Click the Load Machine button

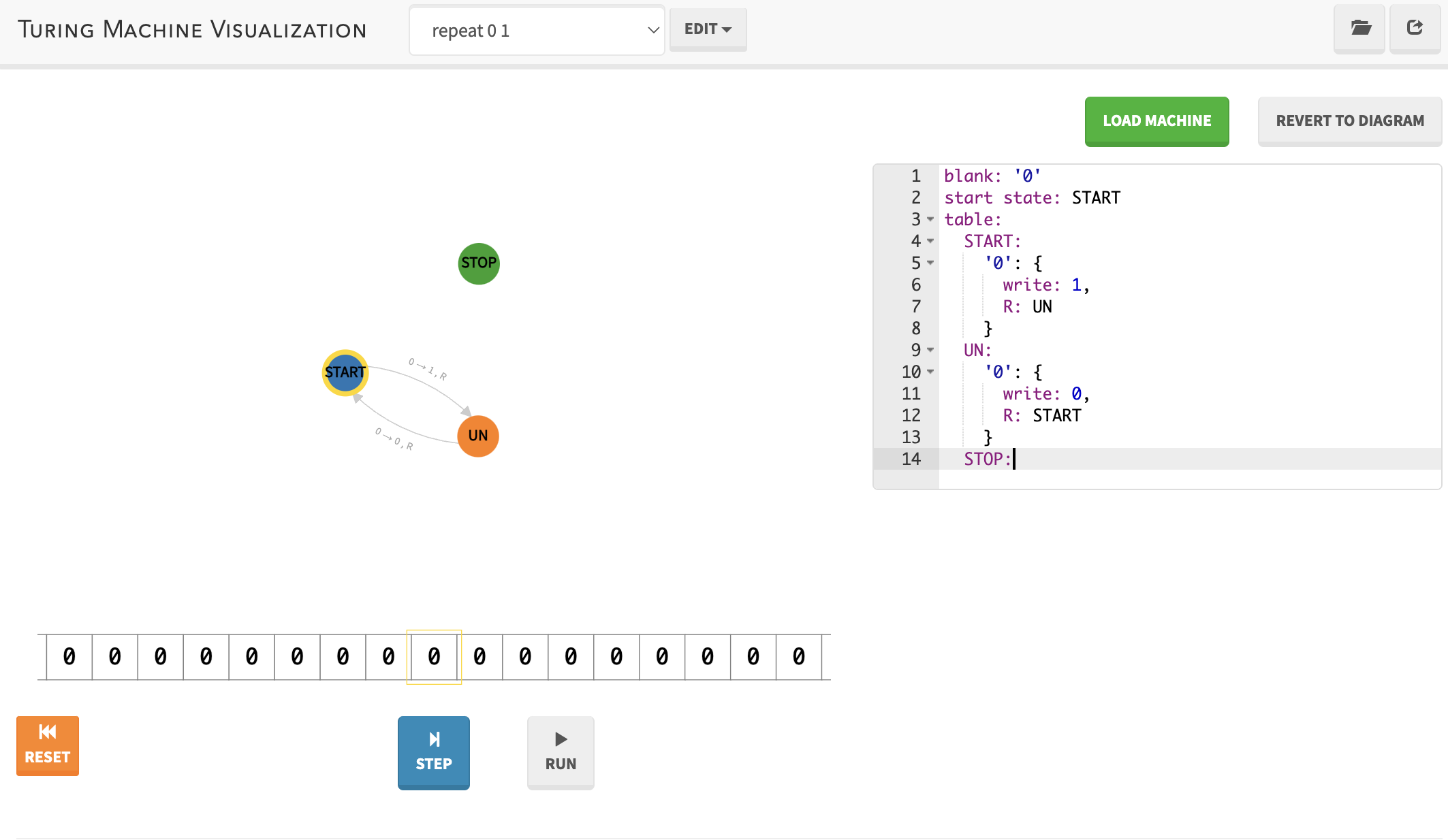click(1156, 121)
